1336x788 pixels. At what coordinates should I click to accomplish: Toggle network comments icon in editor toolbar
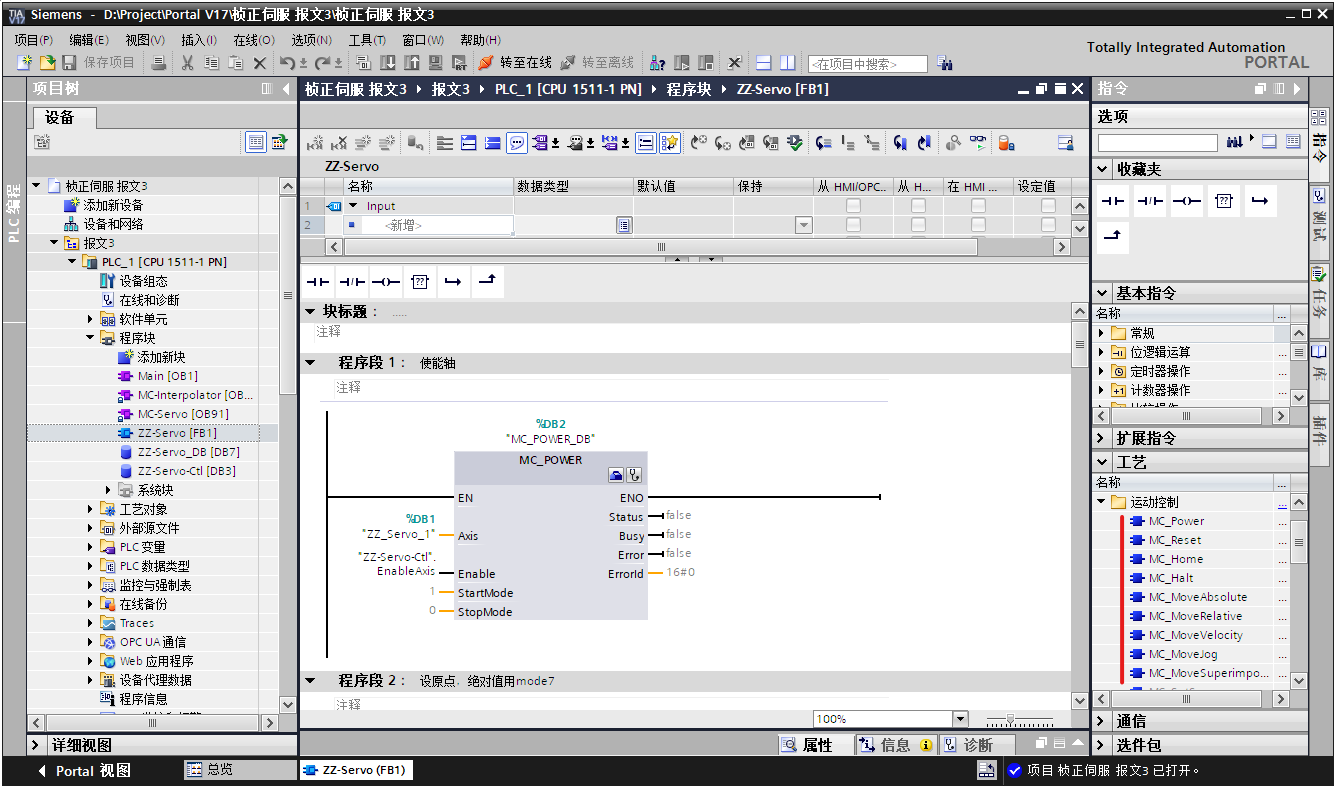517,143
